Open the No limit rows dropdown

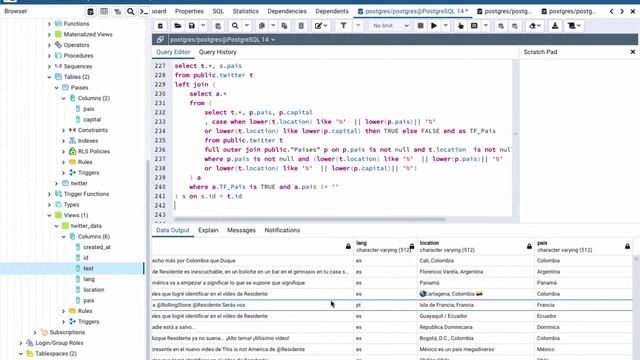tap(390, 26)
